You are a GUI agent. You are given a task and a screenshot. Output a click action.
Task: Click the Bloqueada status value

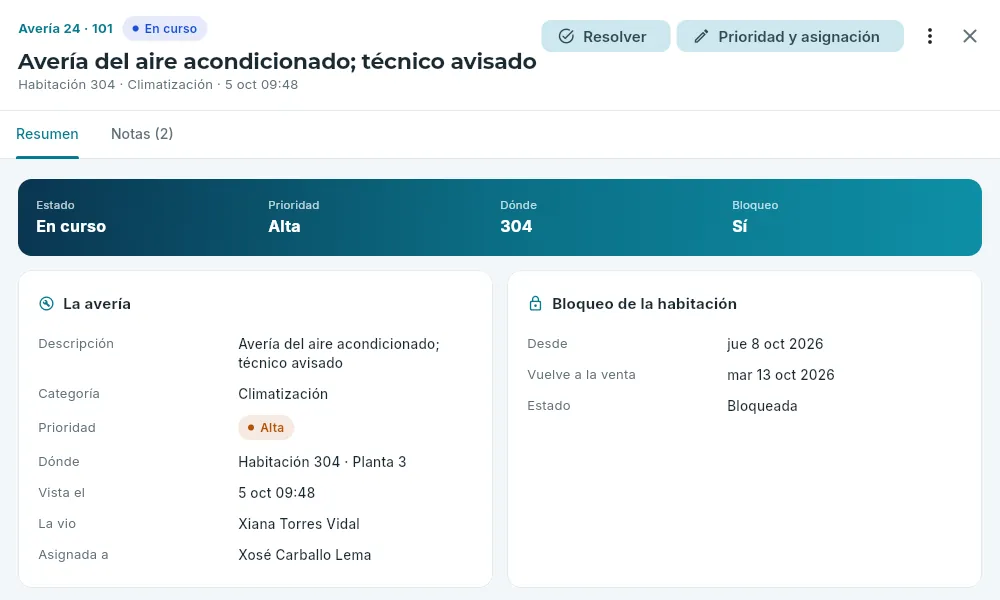[x=762, y=406]
